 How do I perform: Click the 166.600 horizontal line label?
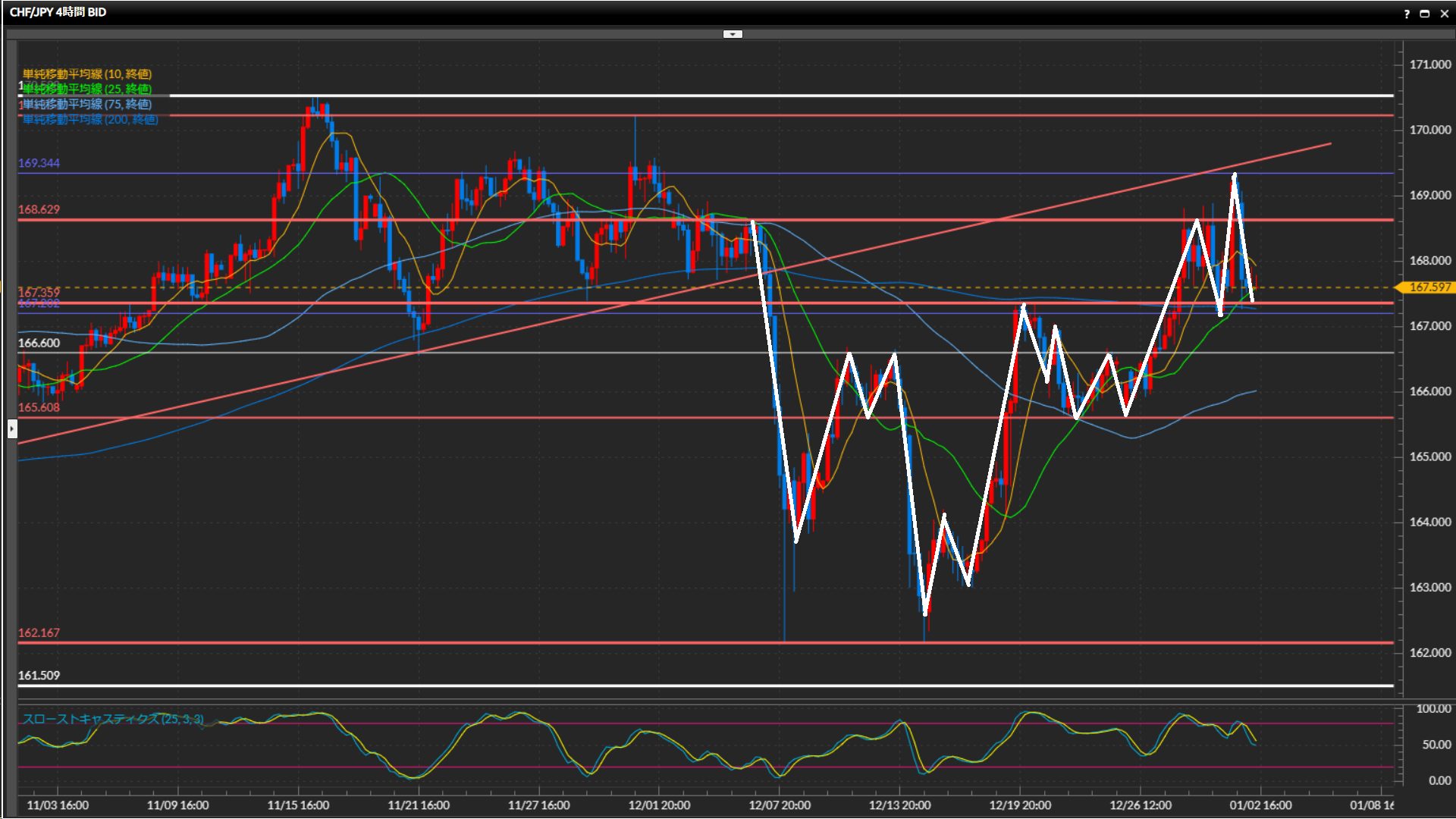click(39, 343)
